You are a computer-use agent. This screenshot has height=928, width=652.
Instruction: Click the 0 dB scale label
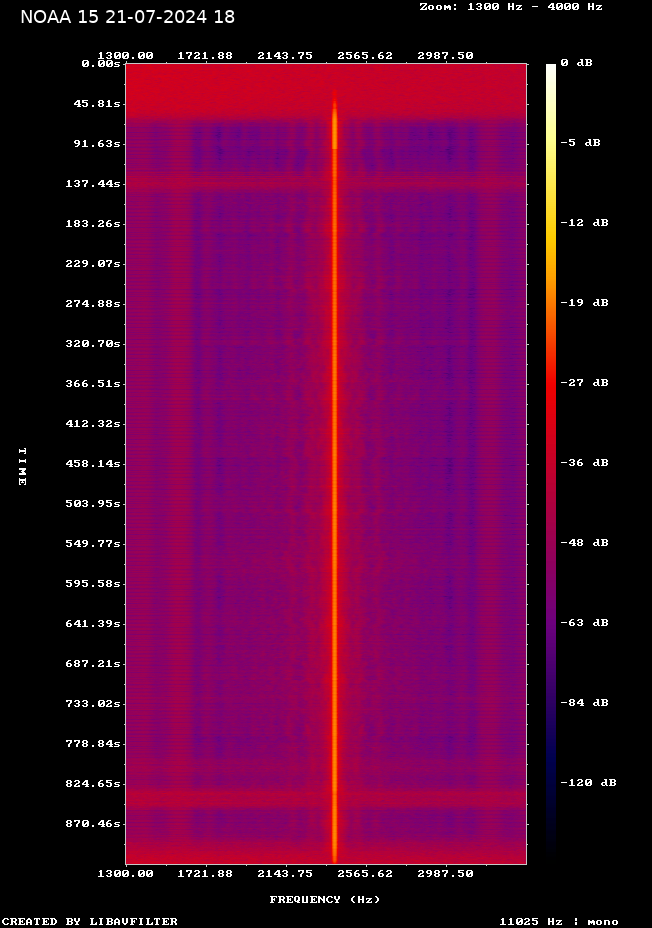coord(576,63)
